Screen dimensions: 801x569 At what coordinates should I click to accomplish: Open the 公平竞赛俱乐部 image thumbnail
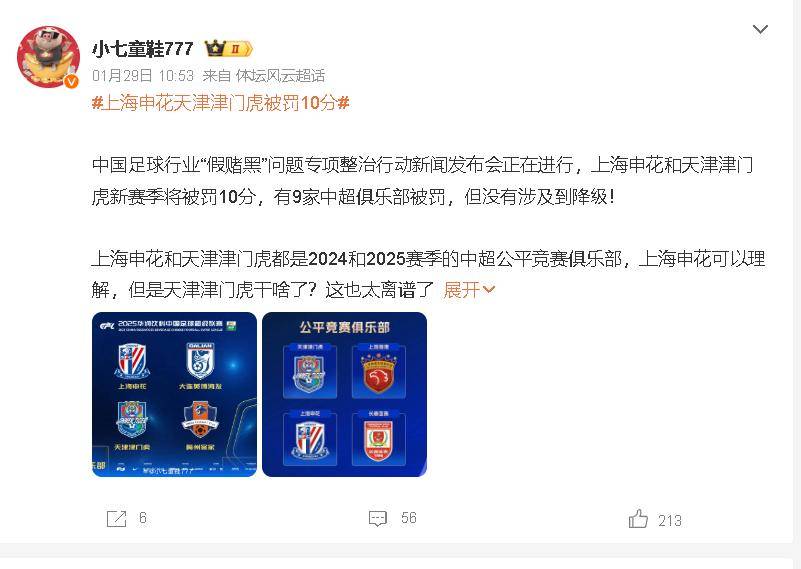click(x=344, y=394)
